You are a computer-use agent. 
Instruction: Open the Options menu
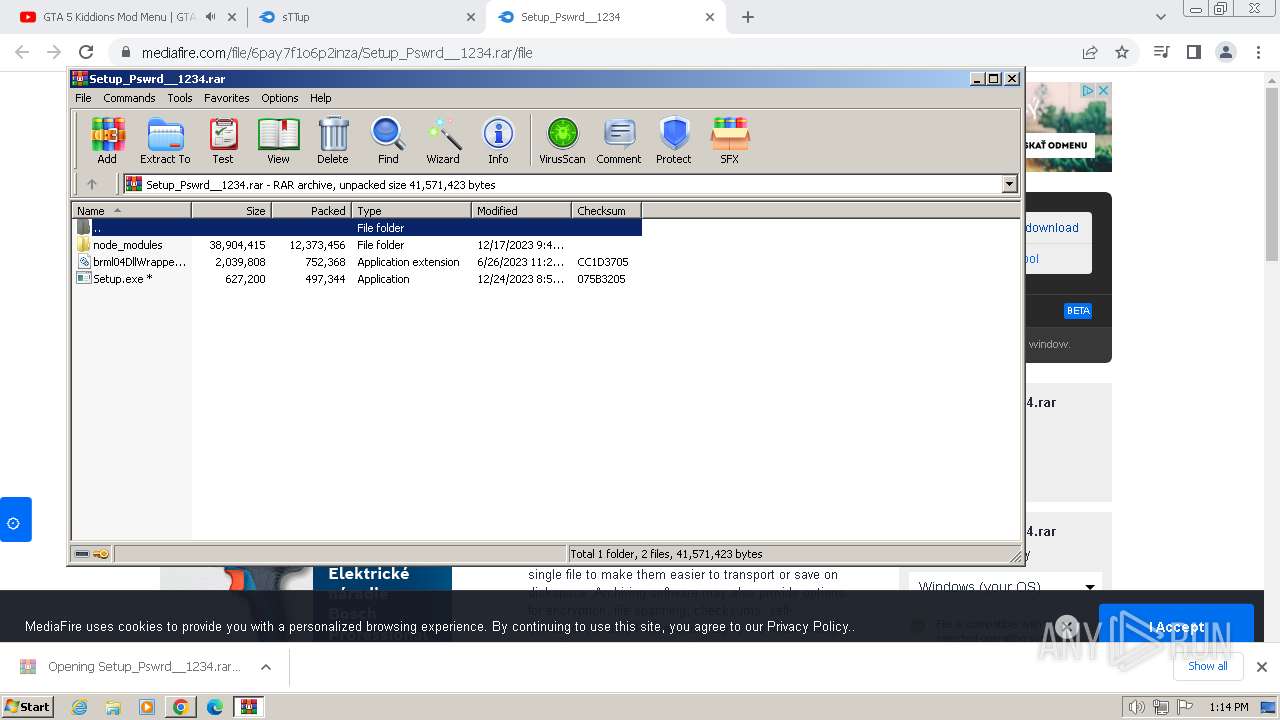280,98
